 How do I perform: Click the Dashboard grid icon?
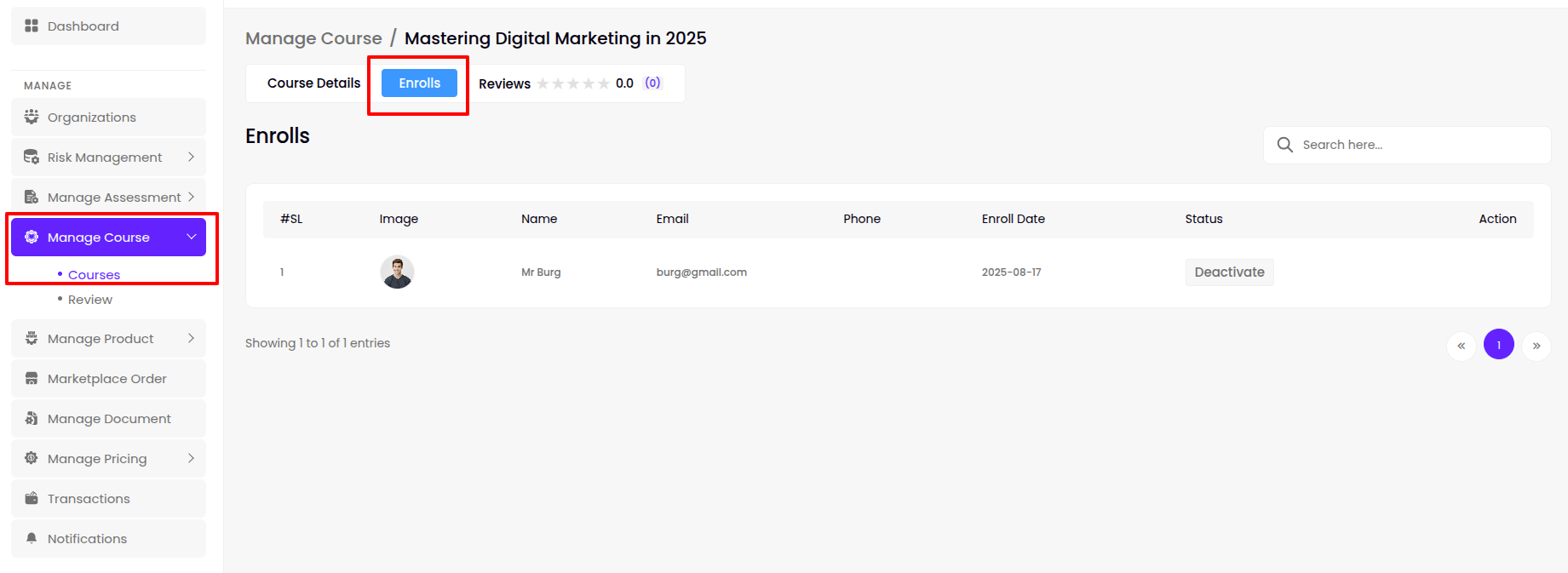tap(32, 26)
